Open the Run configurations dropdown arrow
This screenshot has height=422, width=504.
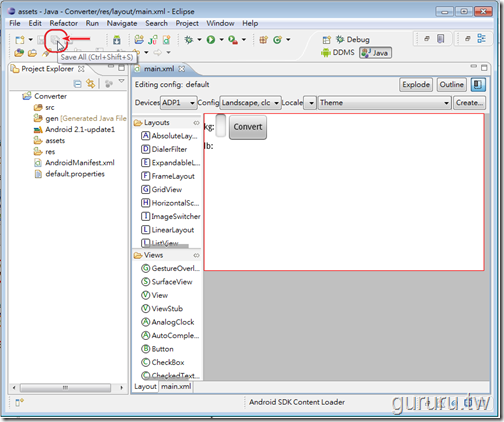[x=221, y=40]
